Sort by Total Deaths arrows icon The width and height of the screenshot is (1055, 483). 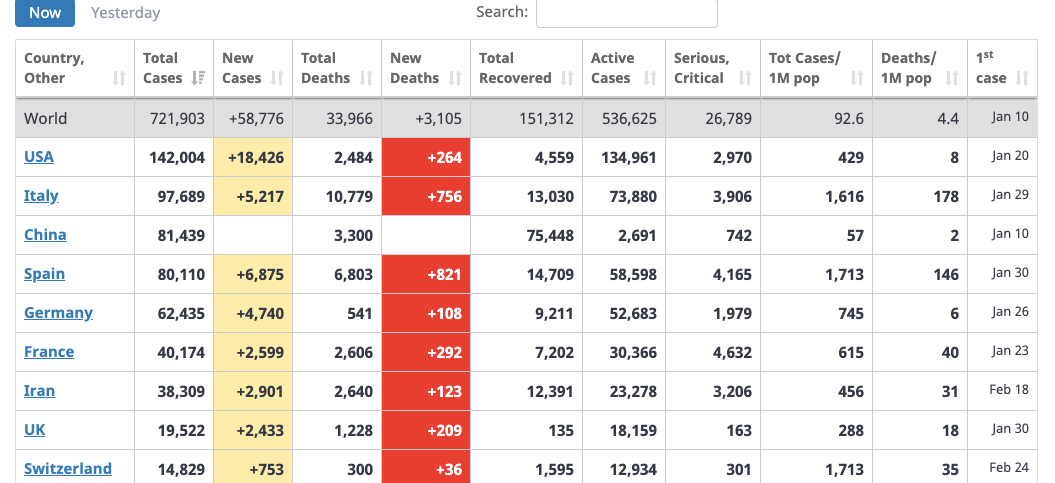(x=366, y=78)
